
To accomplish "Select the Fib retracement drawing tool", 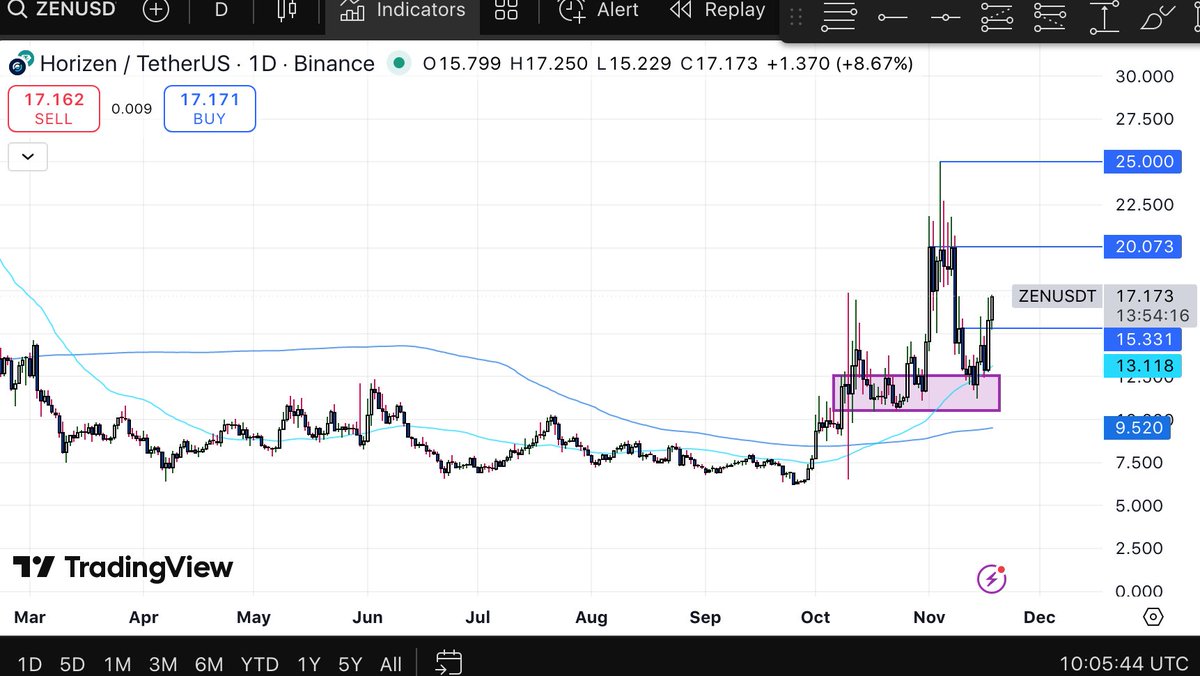I will (840, 17).
